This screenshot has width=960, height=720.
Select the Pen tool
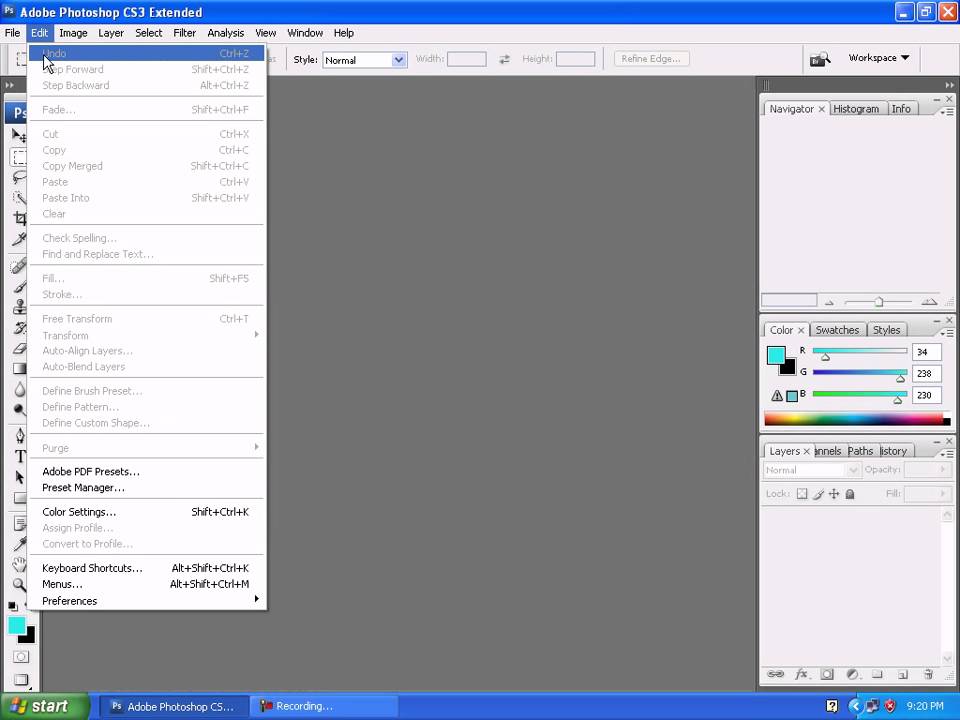19,435
